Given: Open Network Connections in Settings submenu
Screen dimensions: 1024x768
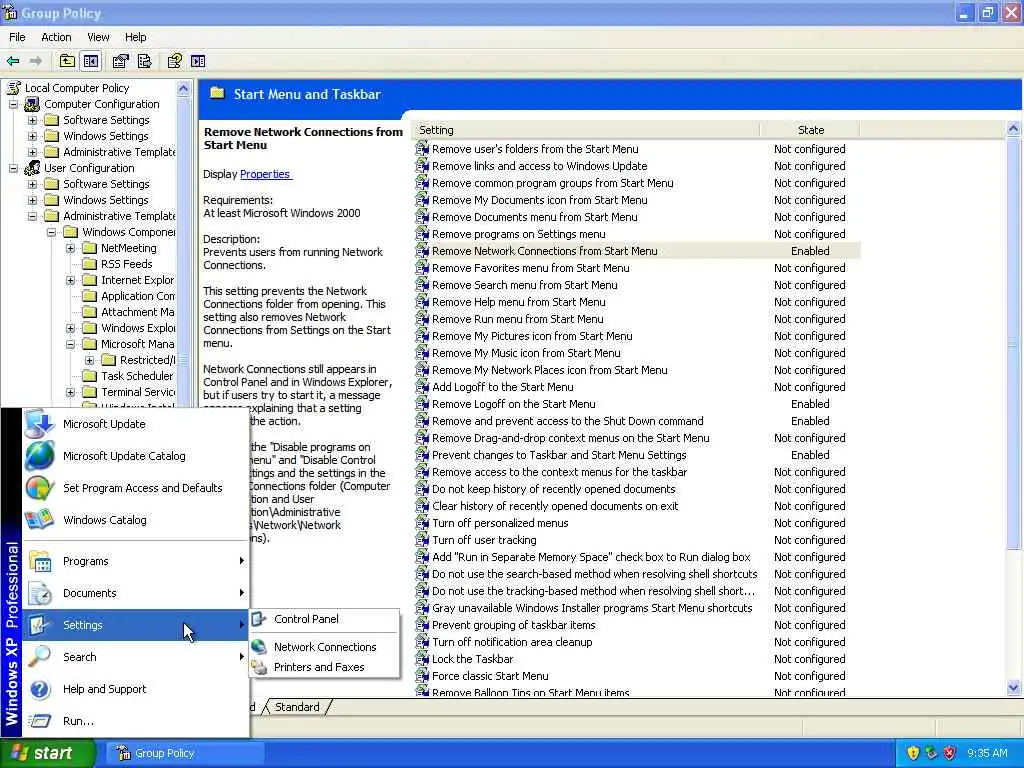Looking at the screenshot, I should (325, 647).
